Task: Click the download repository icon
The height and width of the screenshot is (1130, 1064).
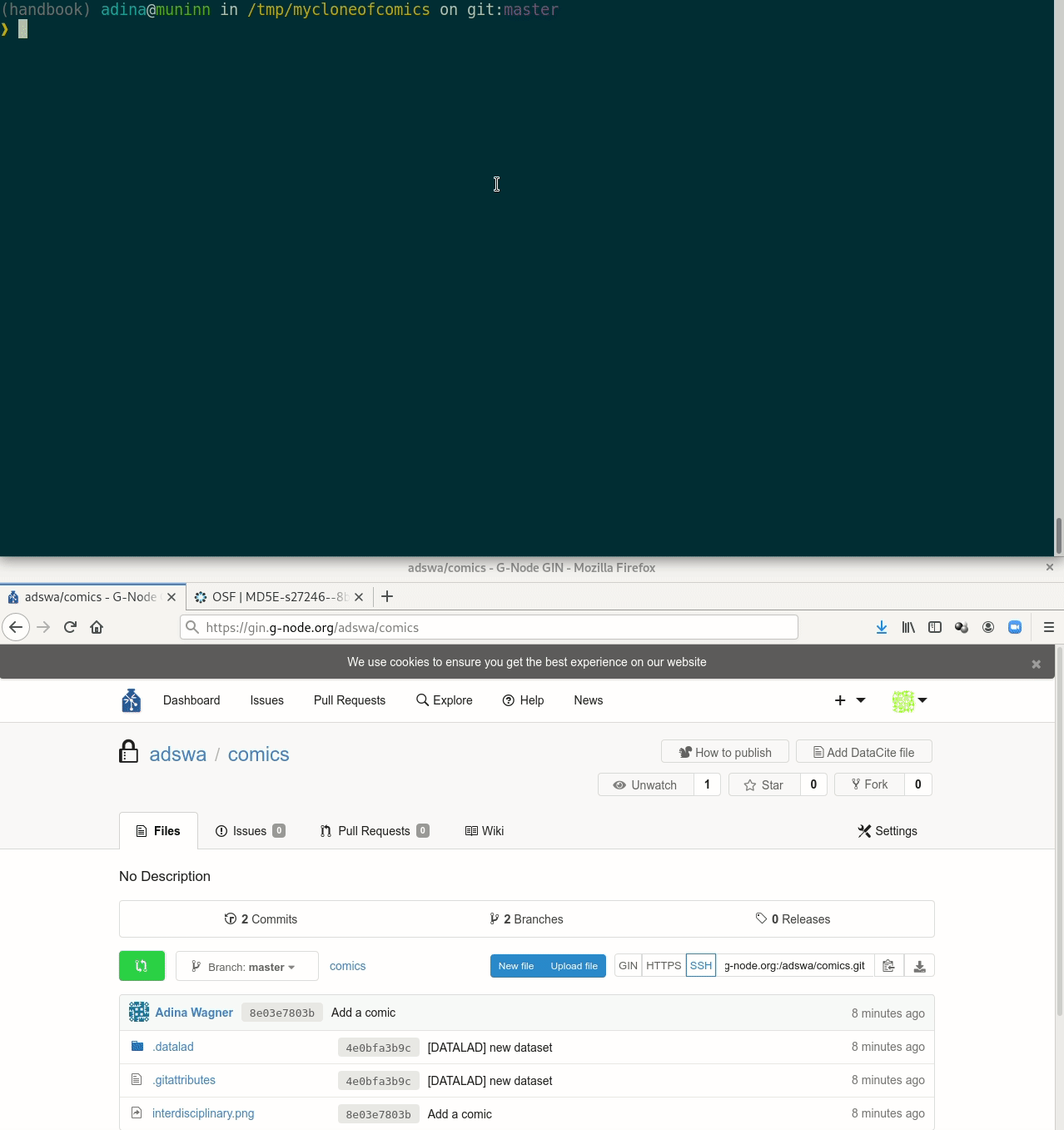Action: click(x=919, y=966)
